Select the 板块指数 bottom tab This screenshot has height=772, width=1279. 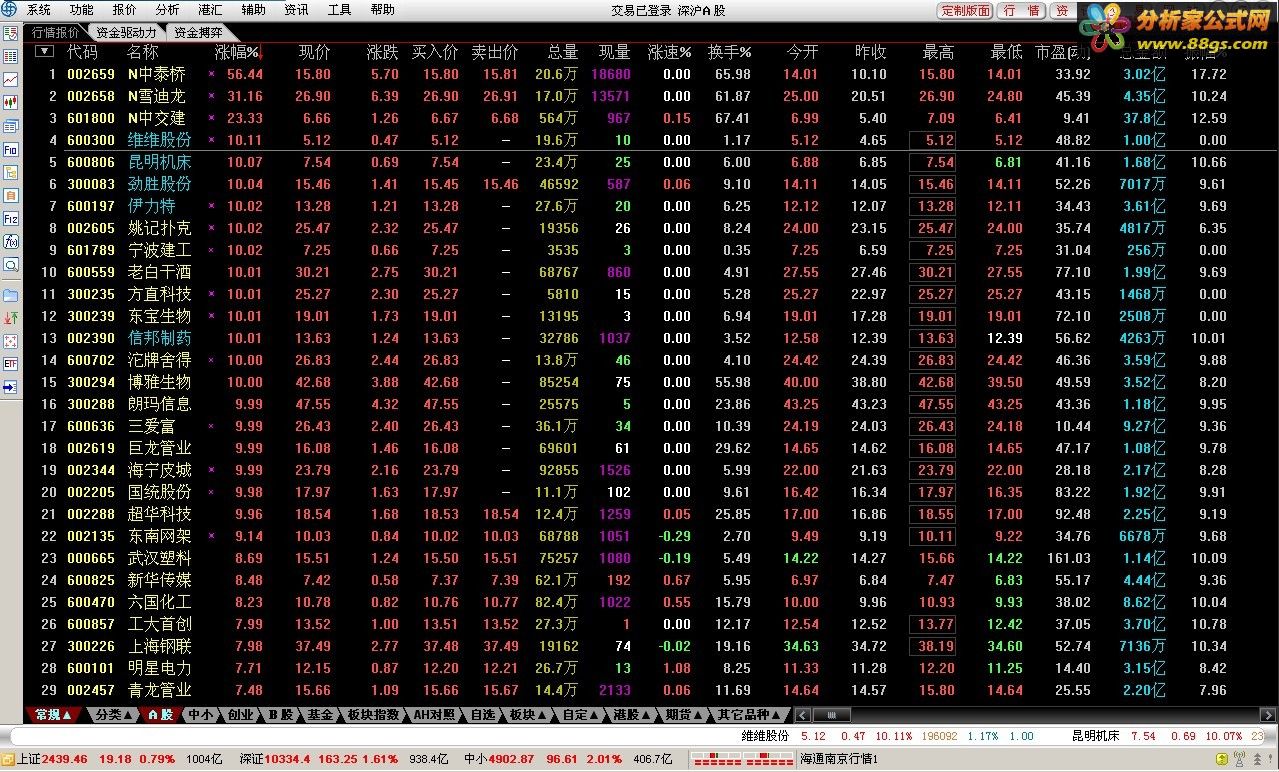374,715
